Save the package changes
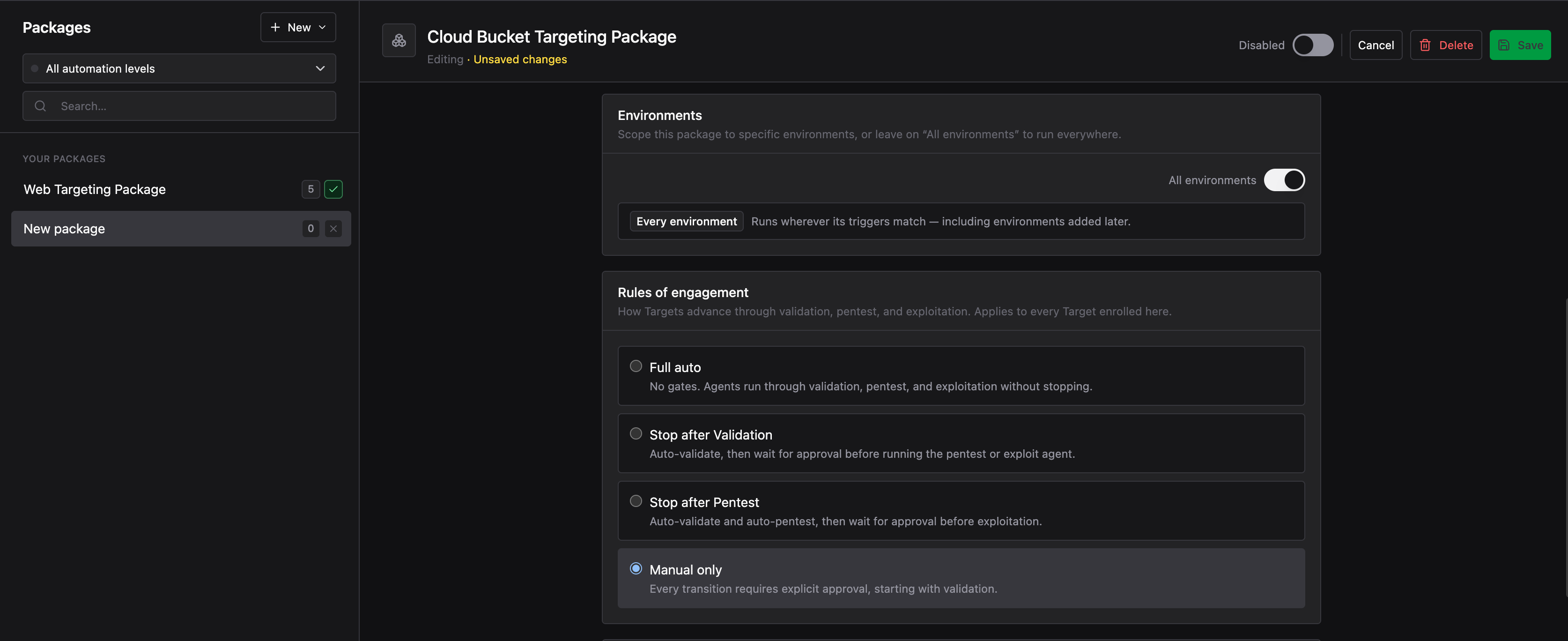1568x641 pixels. [x=1520, y=45]
